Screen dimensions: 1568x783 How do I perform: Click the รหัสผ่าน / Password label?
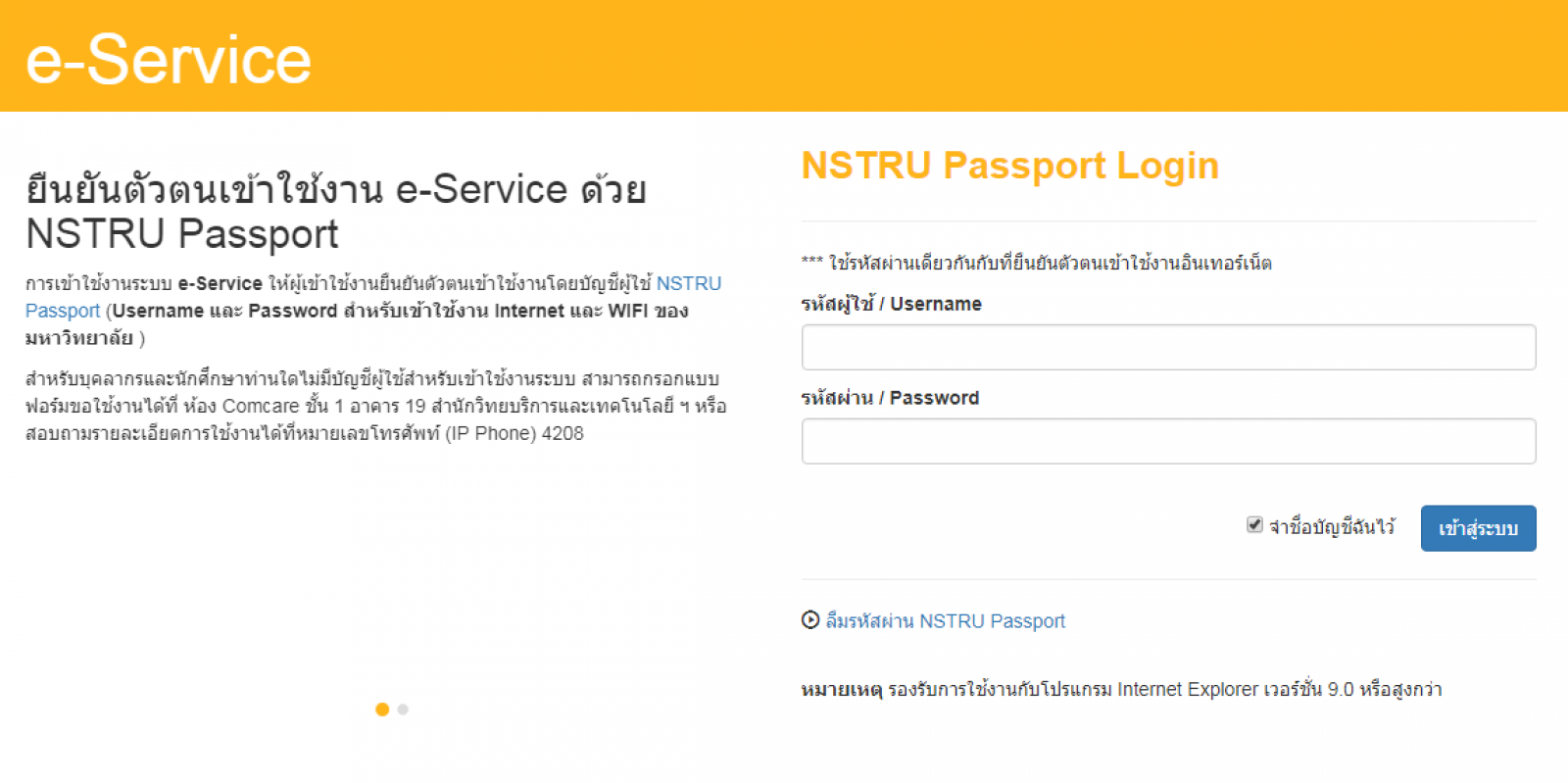tap(890, 398)
